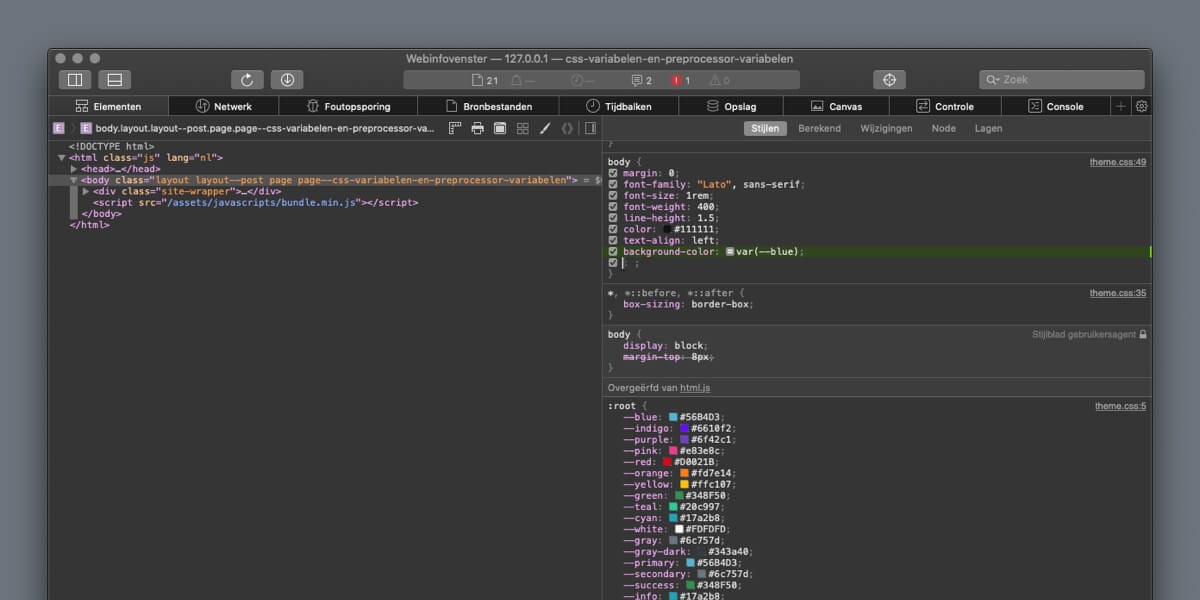Select the Stijlen sidebar panel

coord(765,128)
